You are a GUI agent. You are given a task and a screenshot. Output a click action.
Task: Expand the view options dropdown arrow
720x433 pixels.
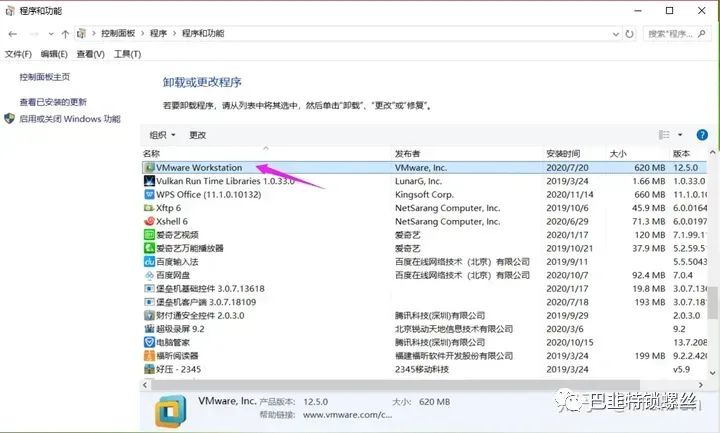[x=680, y=135]
